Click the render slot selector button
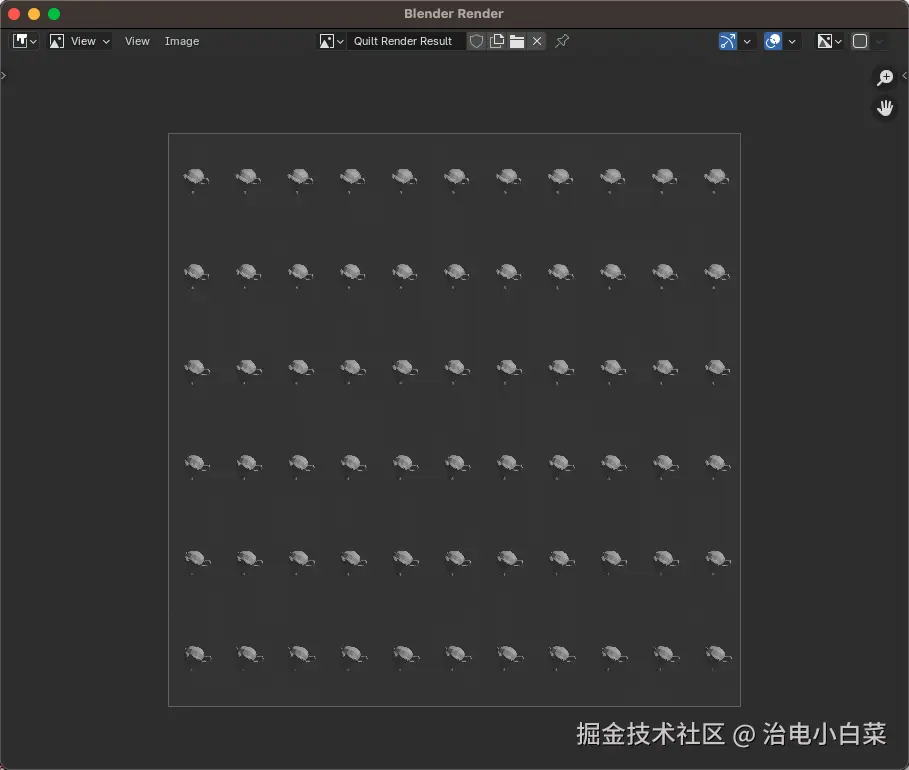The height and width of the screenshot is (770, 909). point(860,41)
